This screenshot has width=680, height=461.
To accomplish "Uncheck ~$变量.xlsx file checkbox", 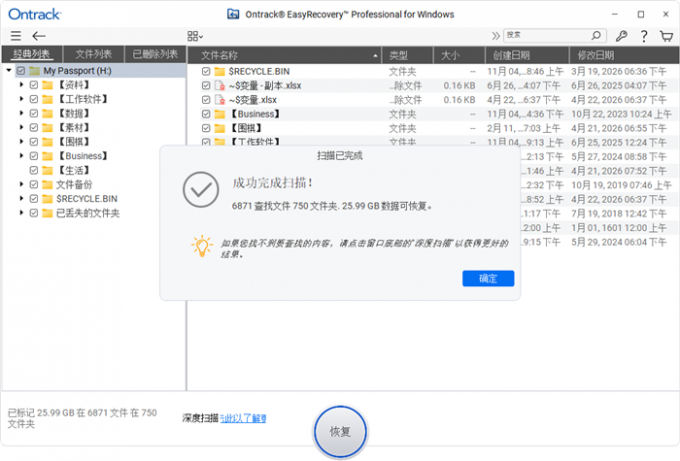I will (206, 100).
